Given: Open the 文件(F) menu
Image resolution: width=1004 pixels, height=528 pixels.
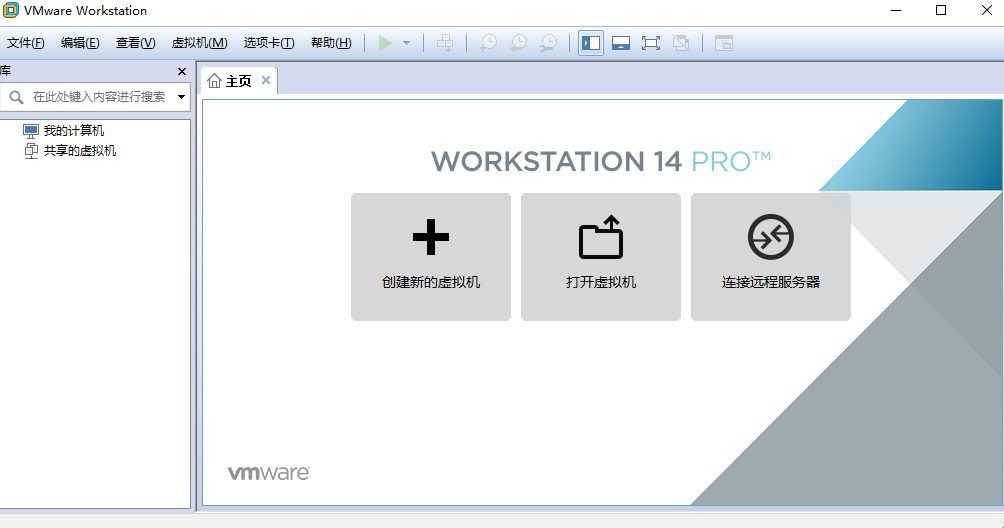Looking at the screenshot, I should 26,43.
